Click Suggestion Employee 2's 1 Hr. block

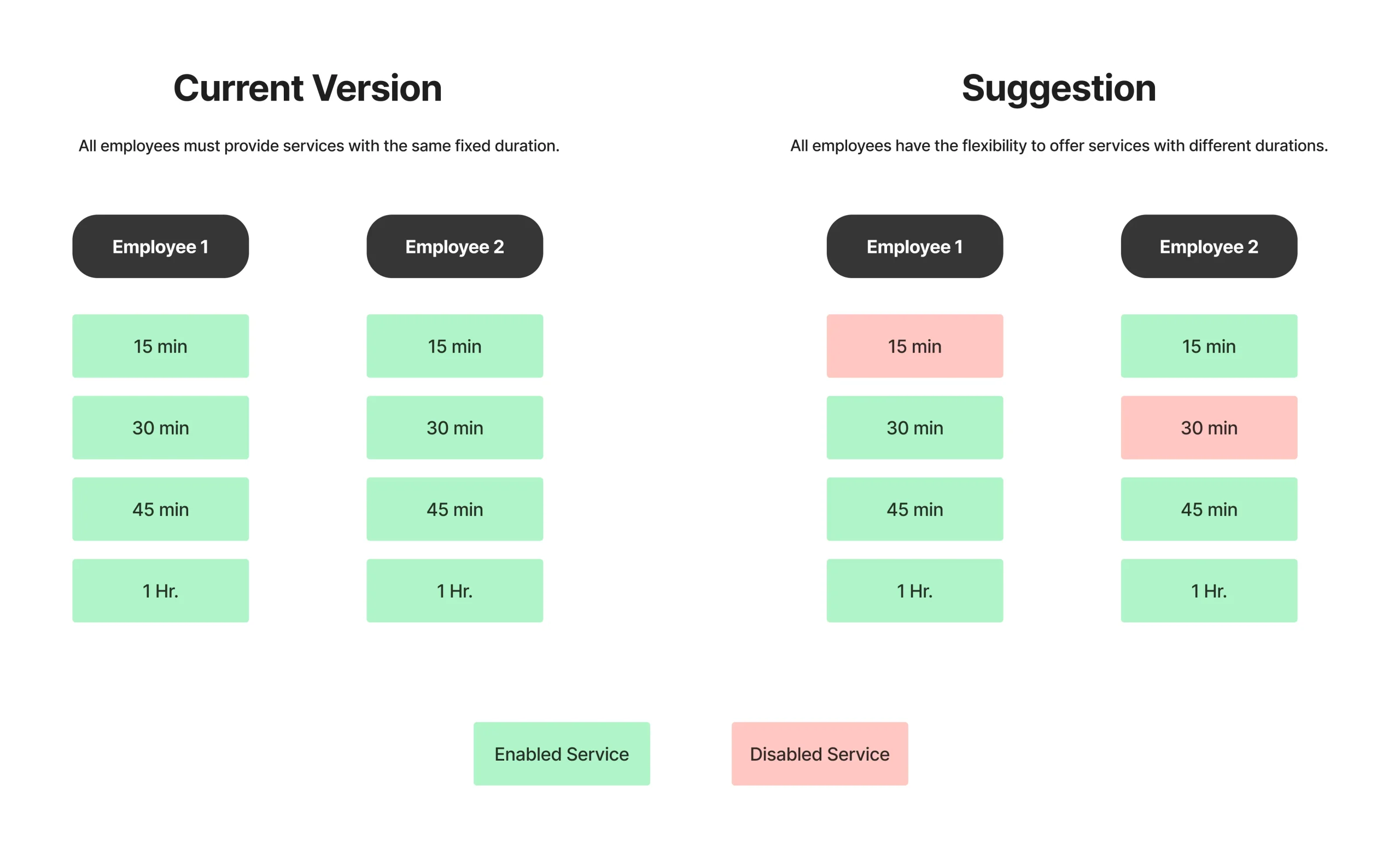pos(1209,590)
